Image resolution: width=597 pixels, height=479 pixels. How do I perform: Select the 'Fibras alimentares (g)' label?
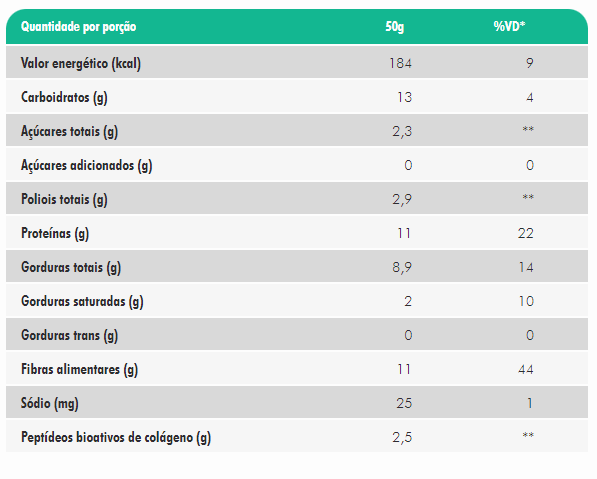coord(79,369)
